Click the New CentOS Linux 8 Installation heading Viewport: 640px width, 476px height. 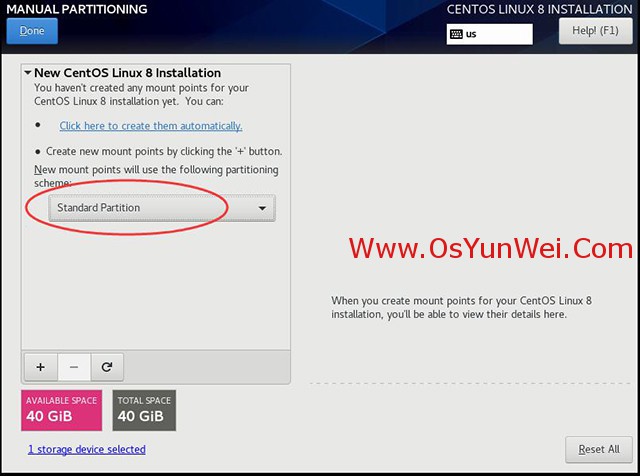tap(127, 73)
